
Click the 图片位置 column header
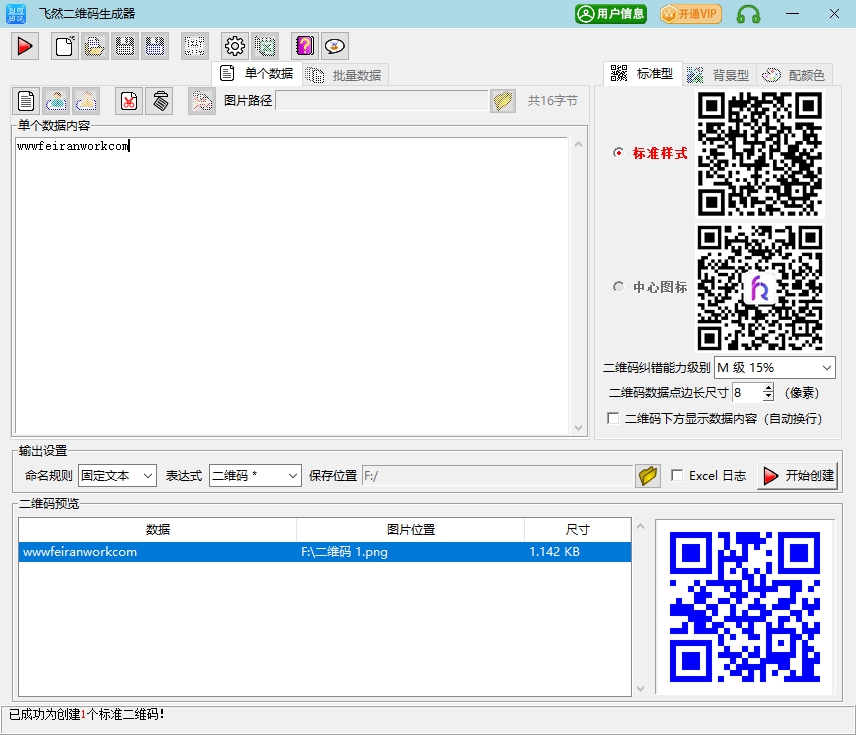pyautogui.click(x=411, y=529)
